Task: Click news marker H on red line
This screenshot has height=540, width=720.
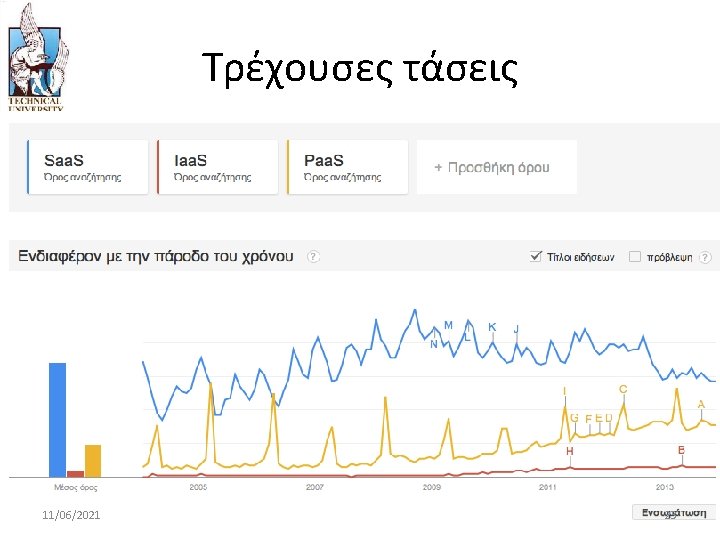Action: pos(570,452)
